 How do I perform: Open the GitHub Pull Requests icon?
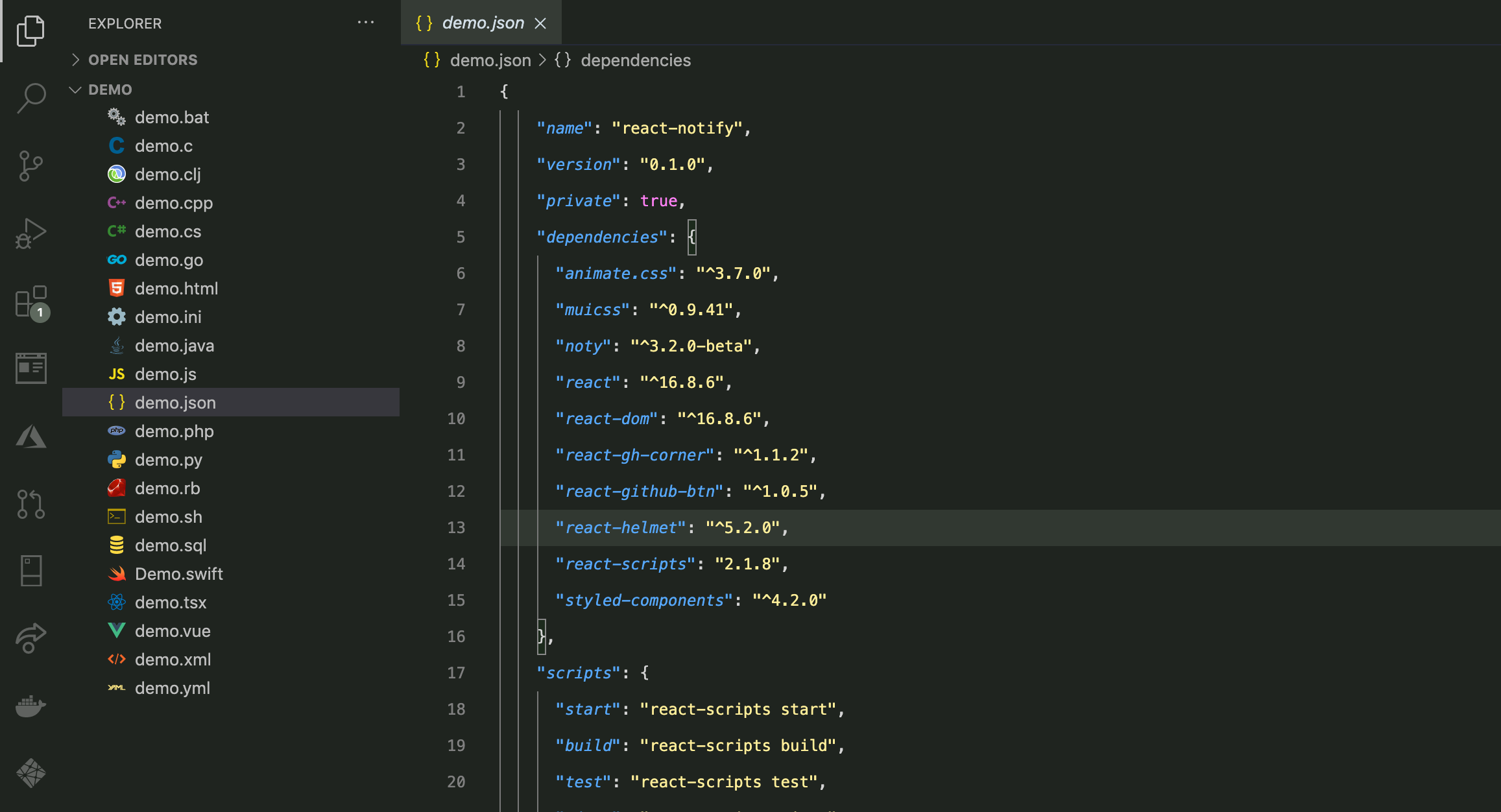[x=31, y=504]
